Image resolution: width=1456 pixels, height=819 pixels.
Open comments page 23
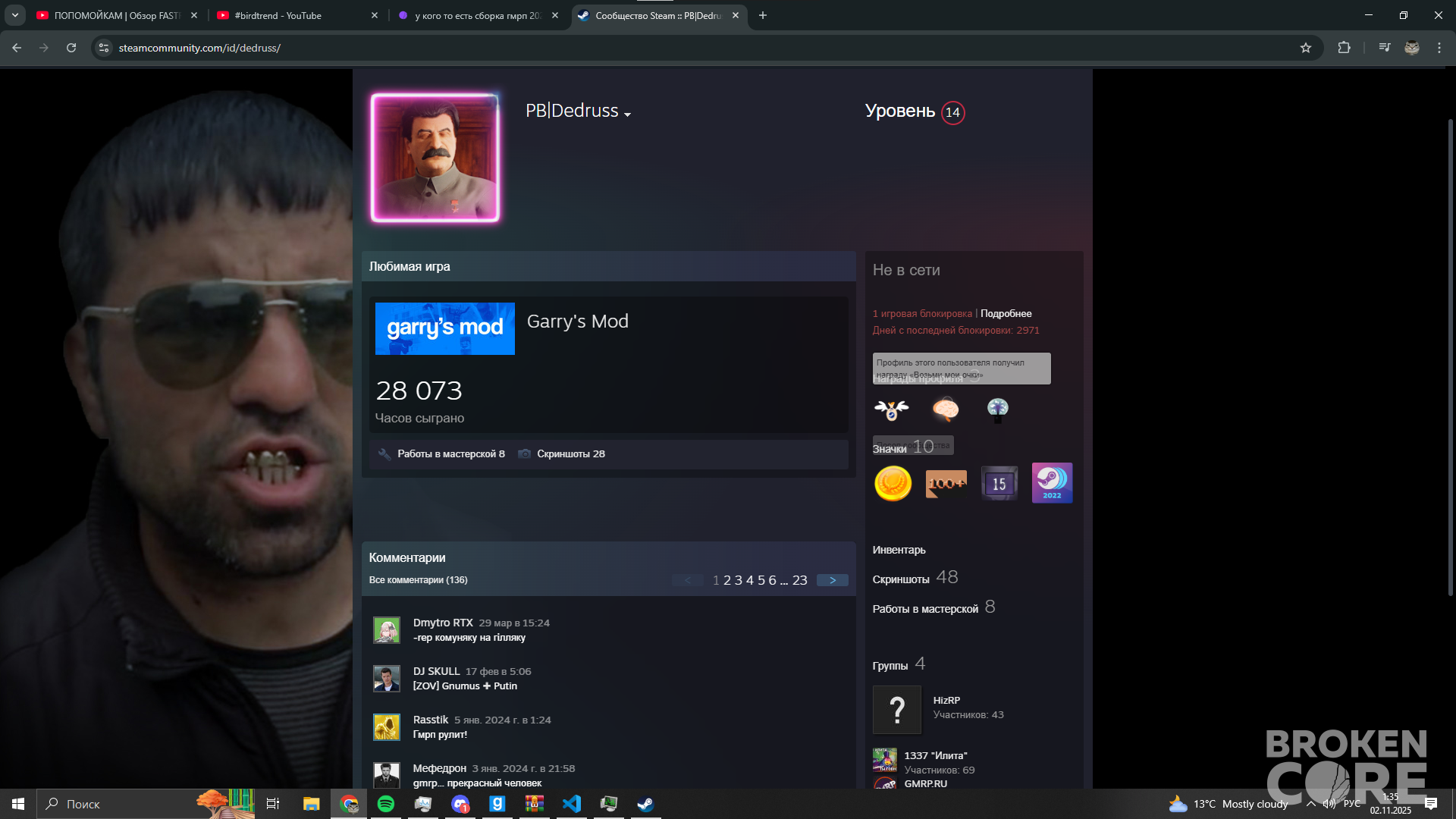click(x=800, y=580)
